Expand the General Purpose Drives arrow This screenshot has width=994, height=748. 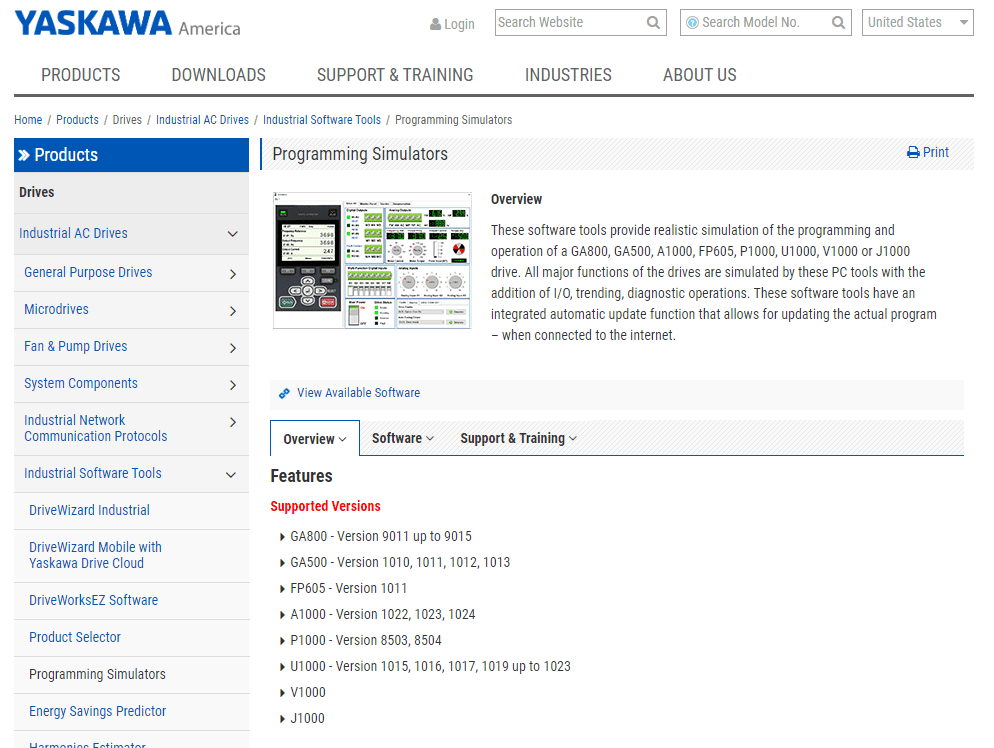click(233, 274)
